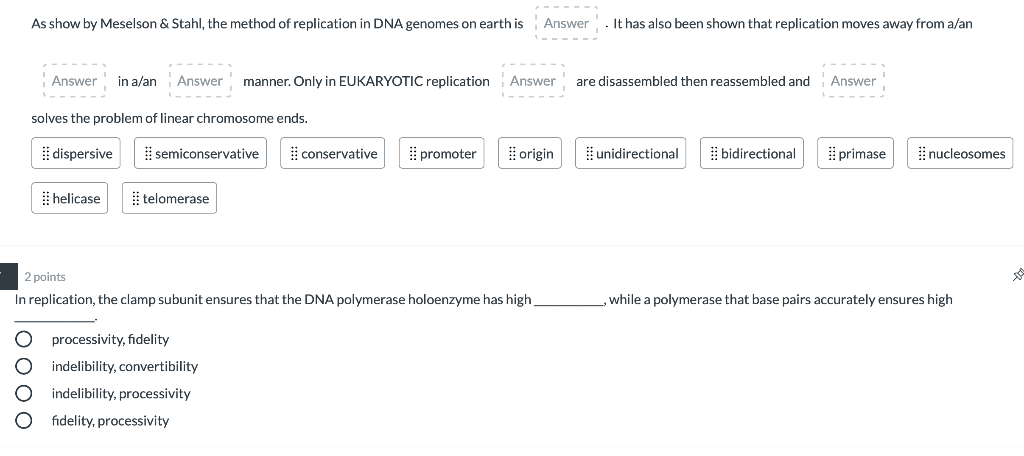Viewport: 1024px width, 456px height.
Task: Click the drag handle on the telomerase chip
Action: [x=135, y=199]
